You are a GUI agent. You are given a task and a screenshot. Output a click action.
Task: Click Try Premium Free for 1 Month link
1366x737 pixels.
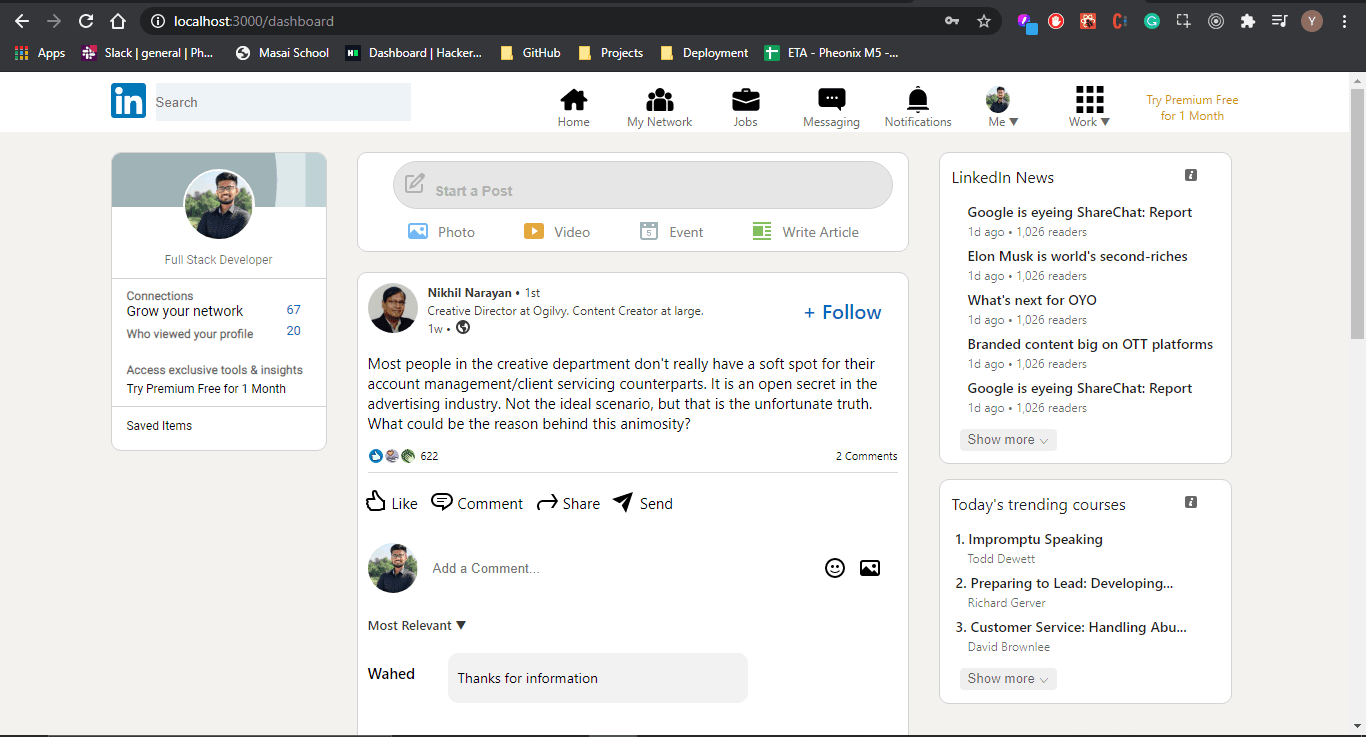(1192, 108)
